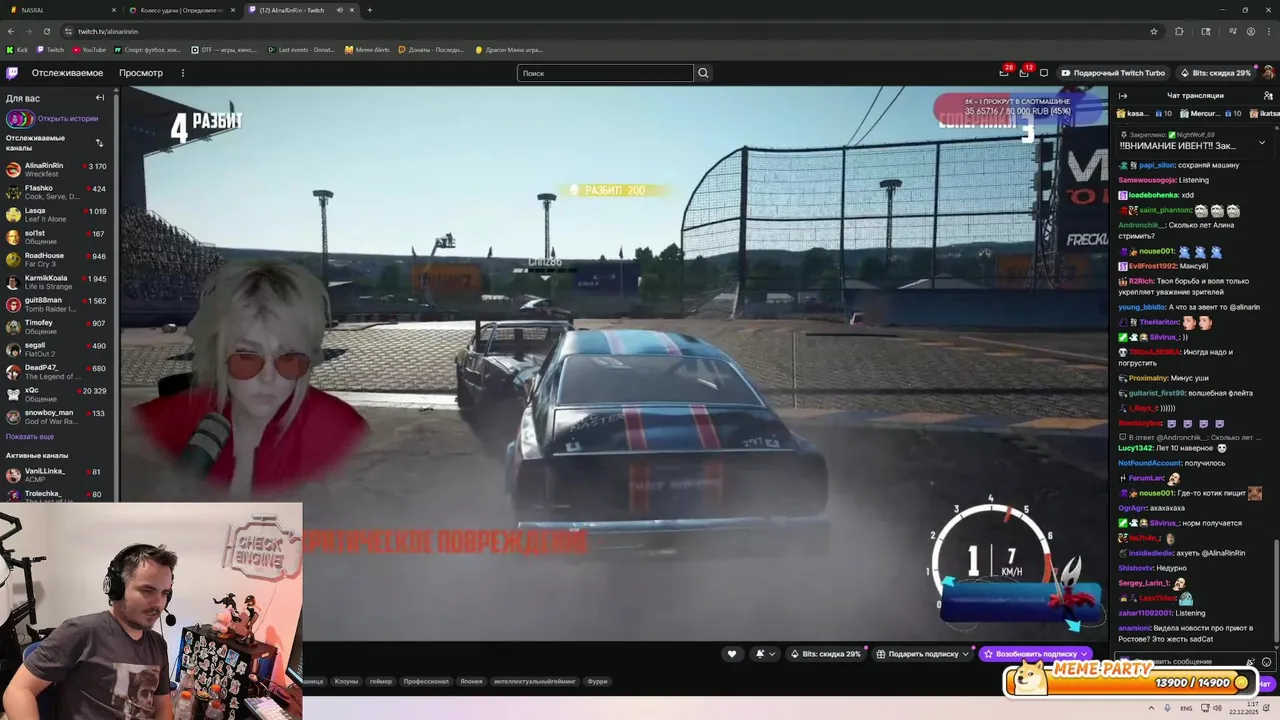1280x720 pixels.
Task: Switch to the NASRAL tab
Action: click(60, 10)
